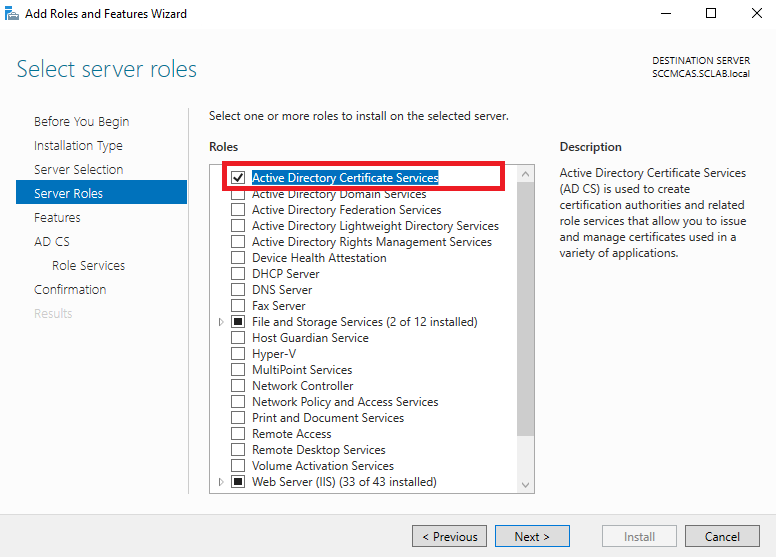The image size is (776, 557).
Task: Tick the Hyper-V role checkbox
Action: 238,354
